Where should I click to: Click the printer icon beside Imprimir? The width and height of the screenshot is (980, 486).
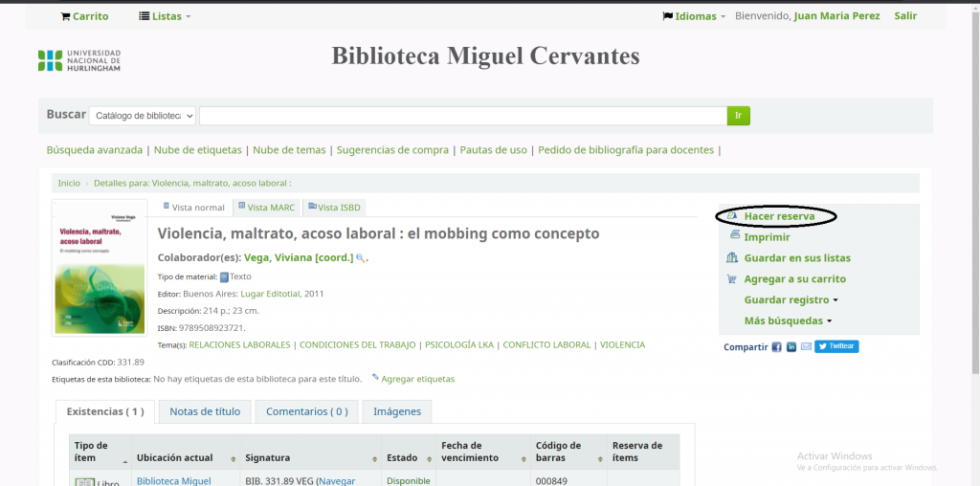[735, 236]
